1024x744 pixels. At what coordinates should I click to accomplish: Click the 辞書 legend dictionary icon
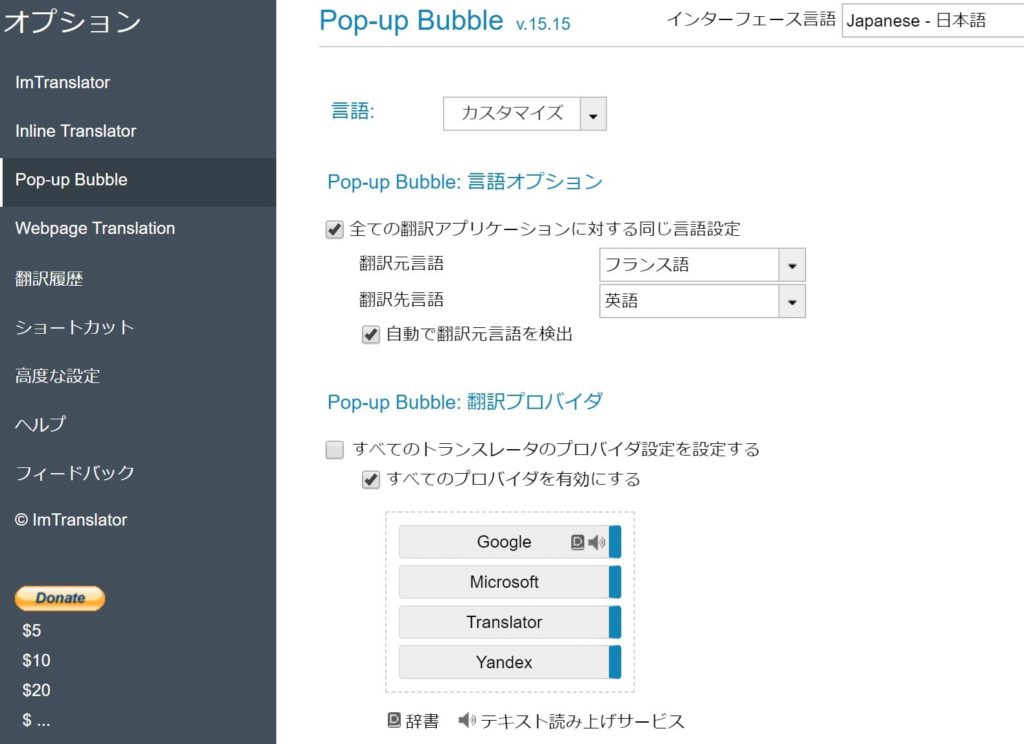tap(394, 720)
